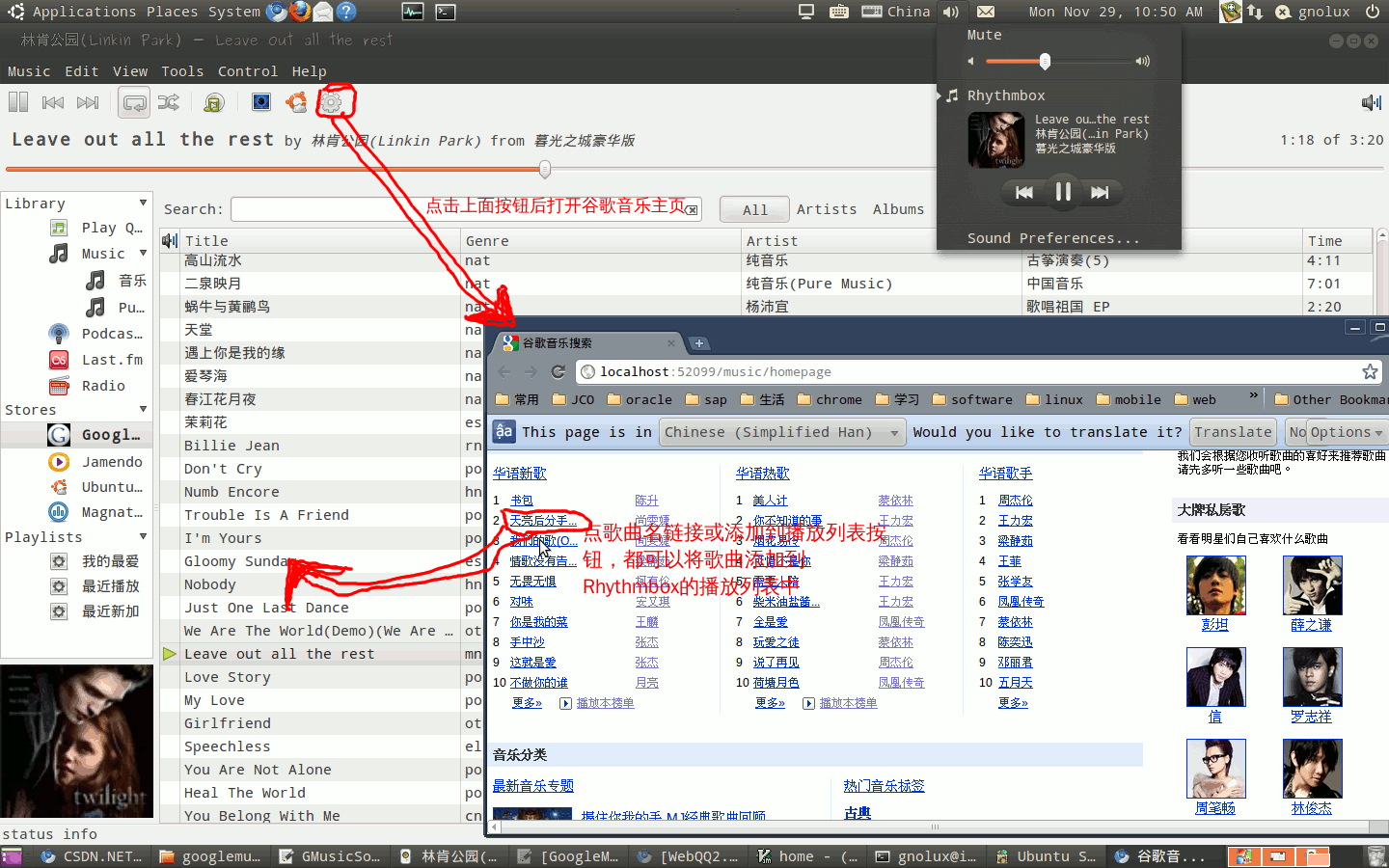Open translate bar Options dropdown
Viewport: 1389px width, 868px height.
click(1346, 432)
